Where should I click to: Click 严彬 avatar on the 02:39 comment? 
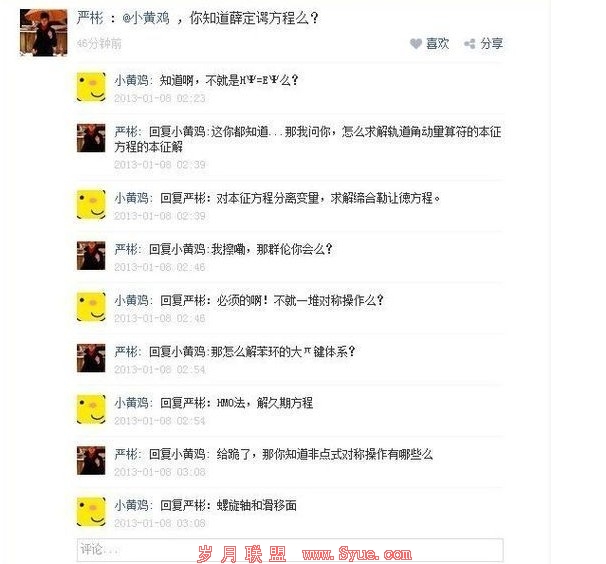click(x=91, y=138)
